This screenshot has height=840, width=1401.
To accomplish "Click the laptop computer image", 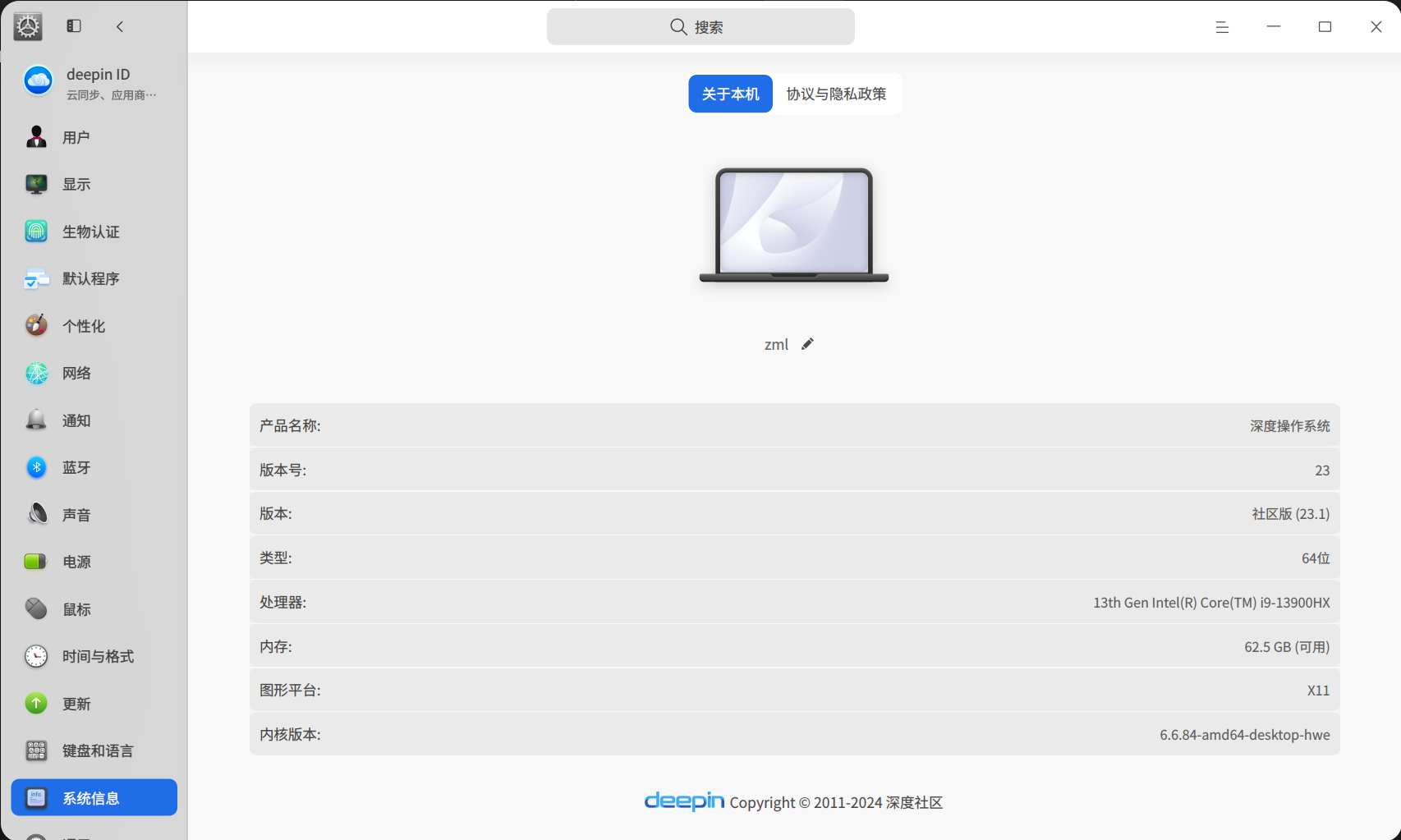I will 793,225.
